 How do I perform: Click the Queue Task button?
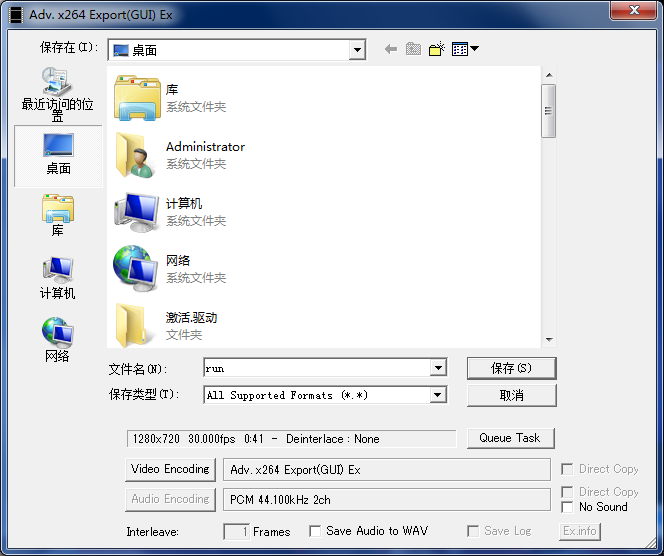pos(510,438)
